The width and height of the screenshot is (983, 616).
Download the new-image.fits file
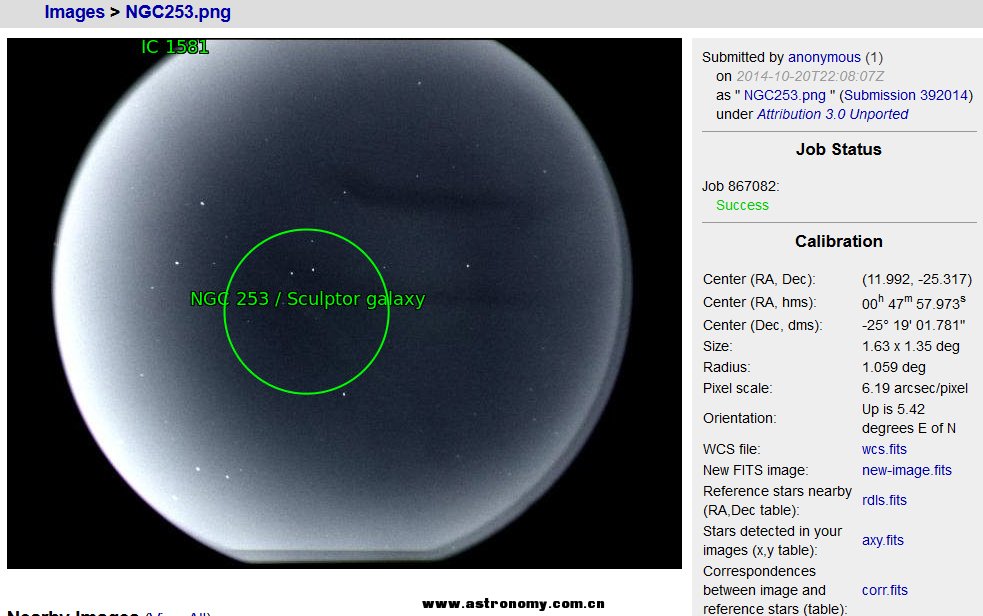906,470
